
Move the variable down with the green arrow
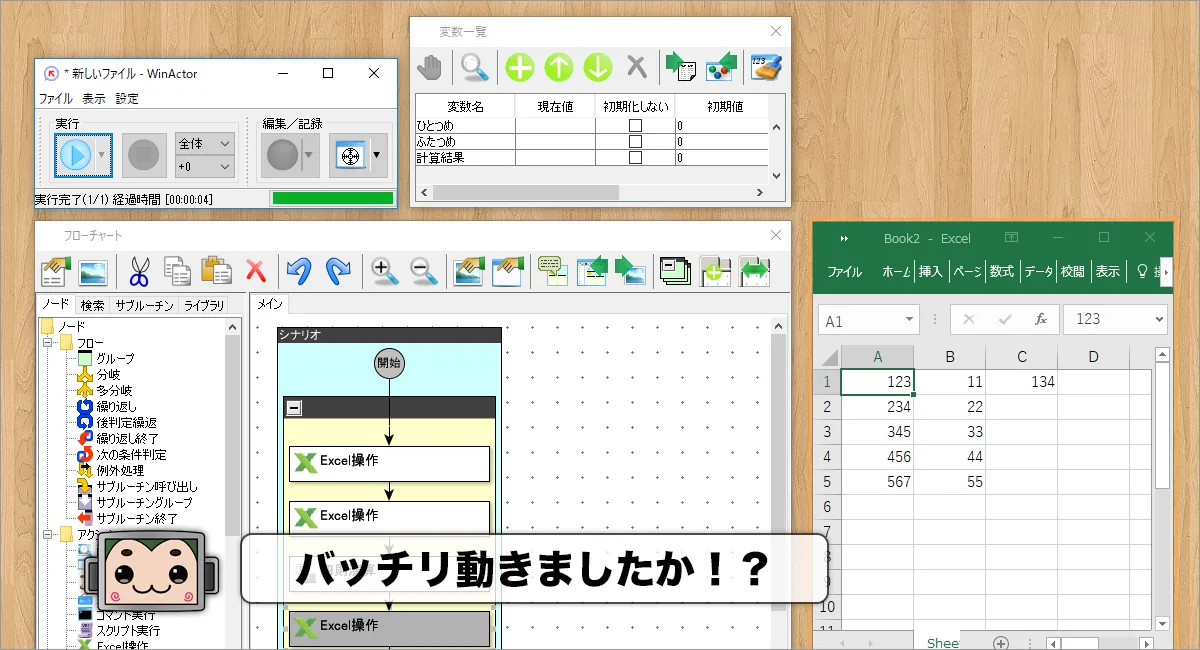click(598, 67)
